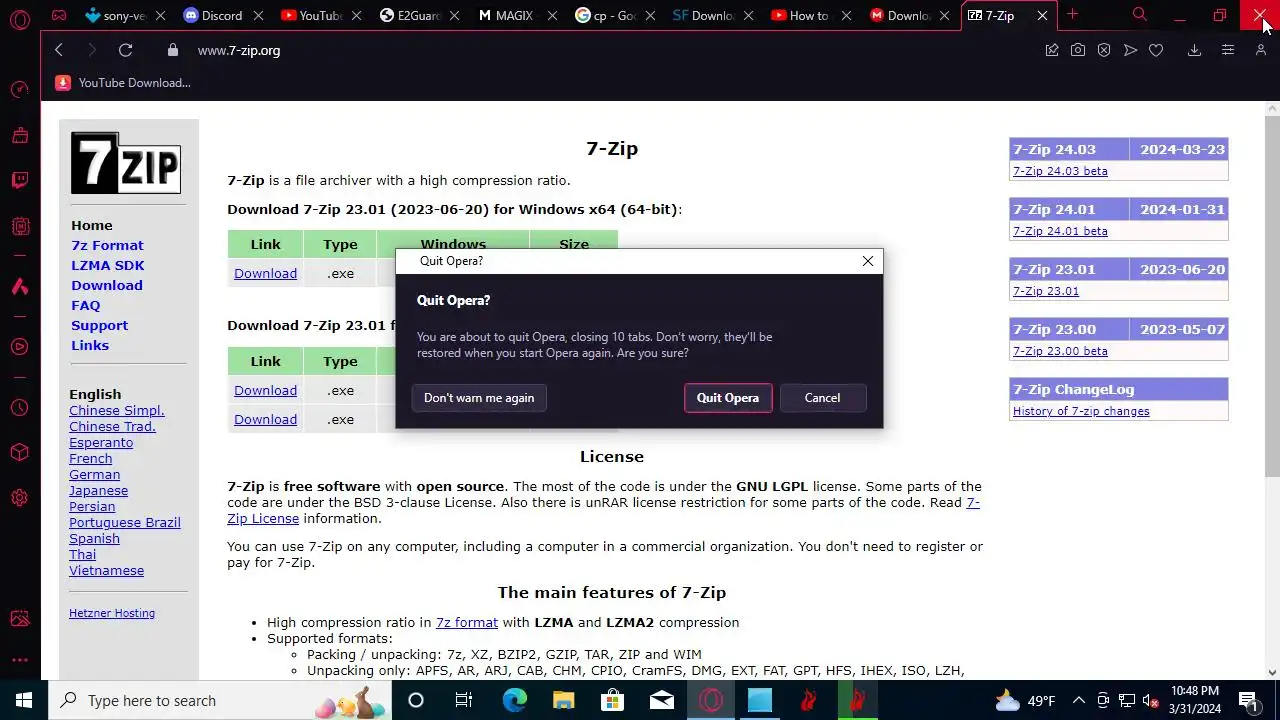The height and width of the screenshot is (720, 1280).
Task: Open ad blocker shield icon
Action: point(1104,50)
